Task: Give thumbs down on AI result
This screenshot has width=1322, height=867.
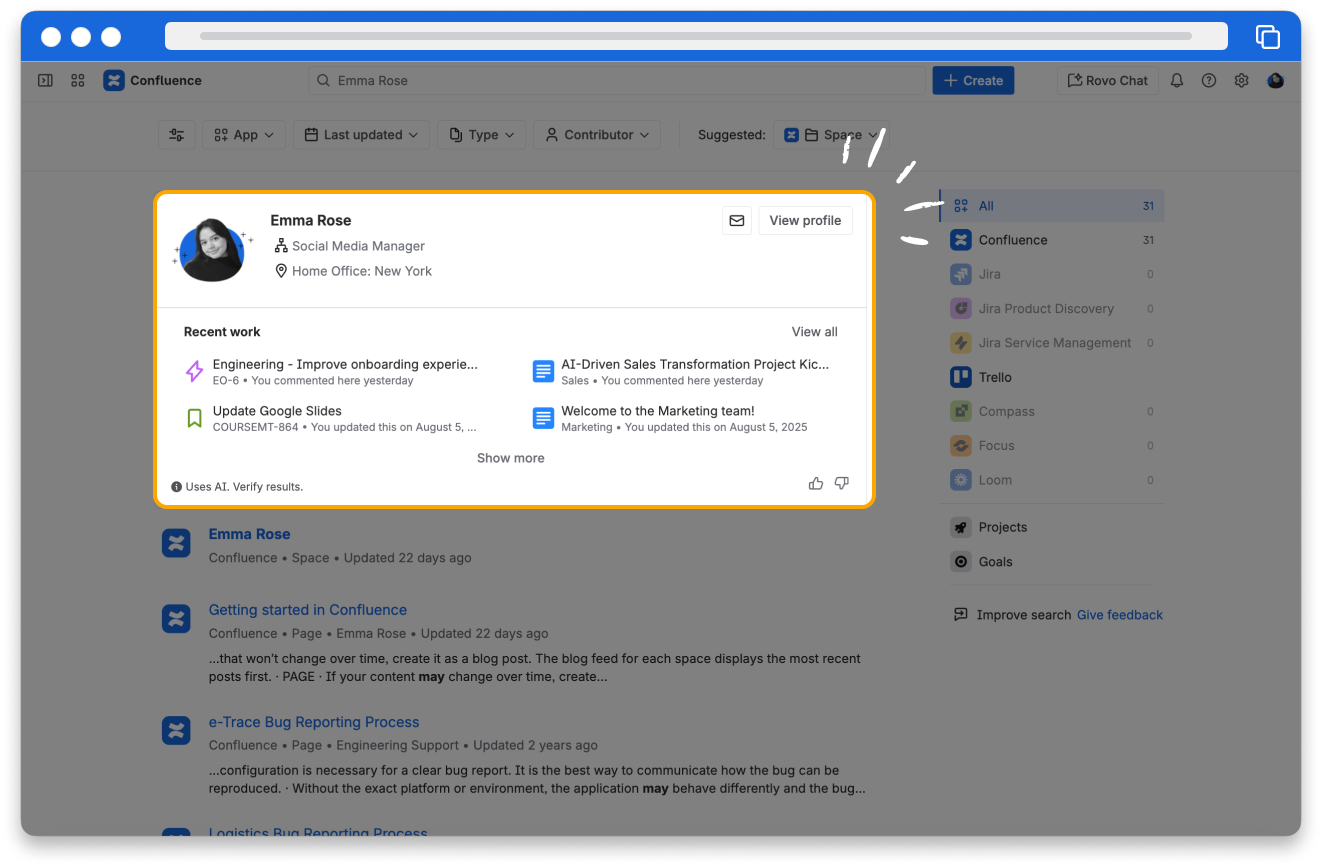Action: click(842, 484)
